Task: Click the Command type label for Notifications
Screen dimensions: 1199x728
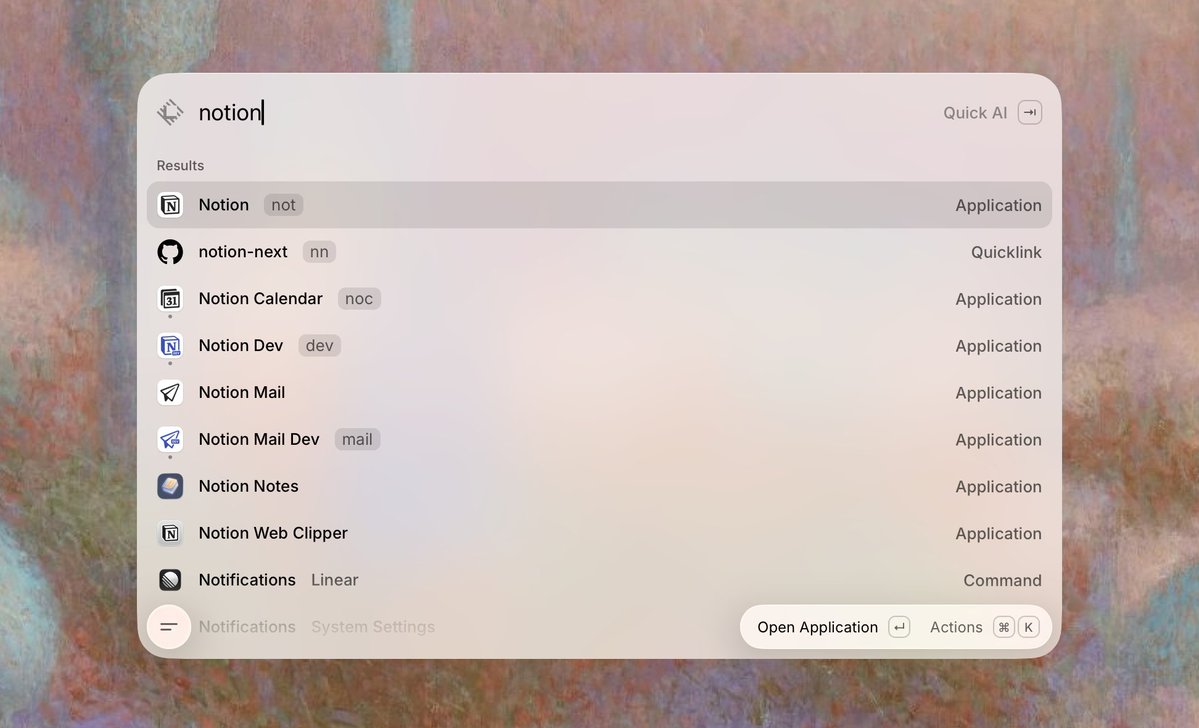Action: (x=1002, y=580)
